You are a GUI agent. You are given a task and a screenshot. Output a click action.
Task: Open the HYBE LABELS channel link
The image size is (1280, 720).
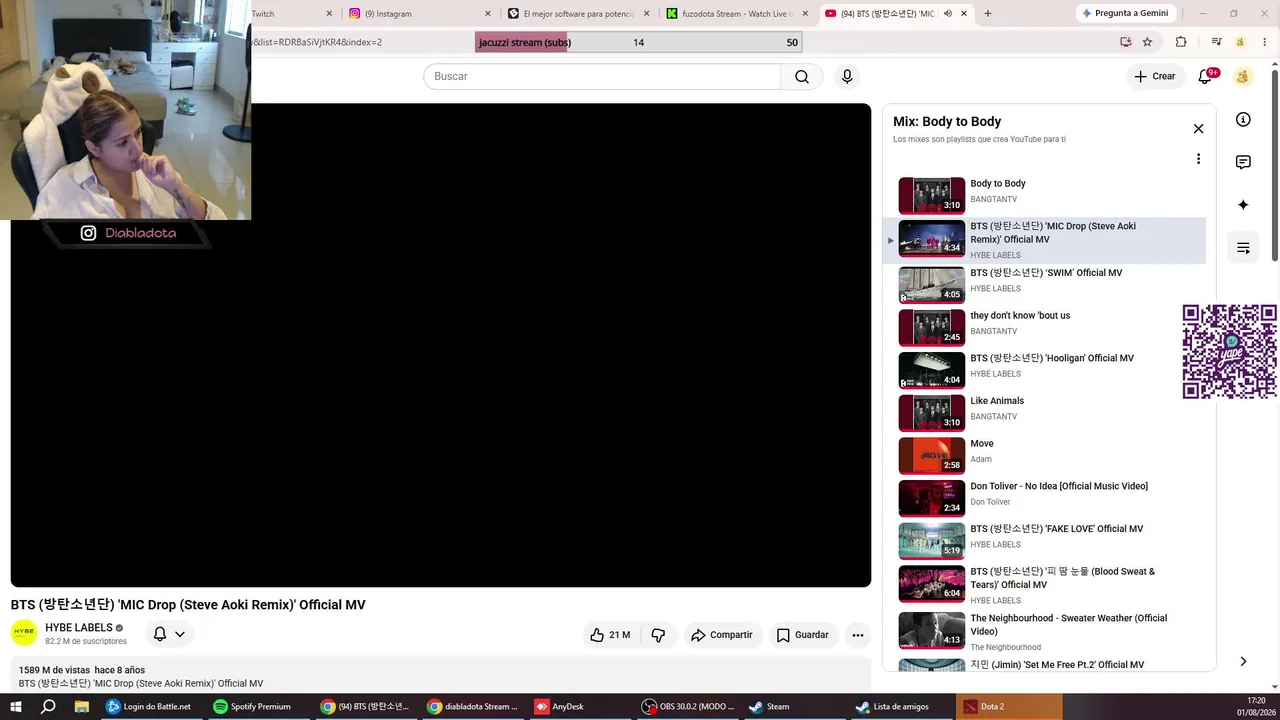click(79, 628)
